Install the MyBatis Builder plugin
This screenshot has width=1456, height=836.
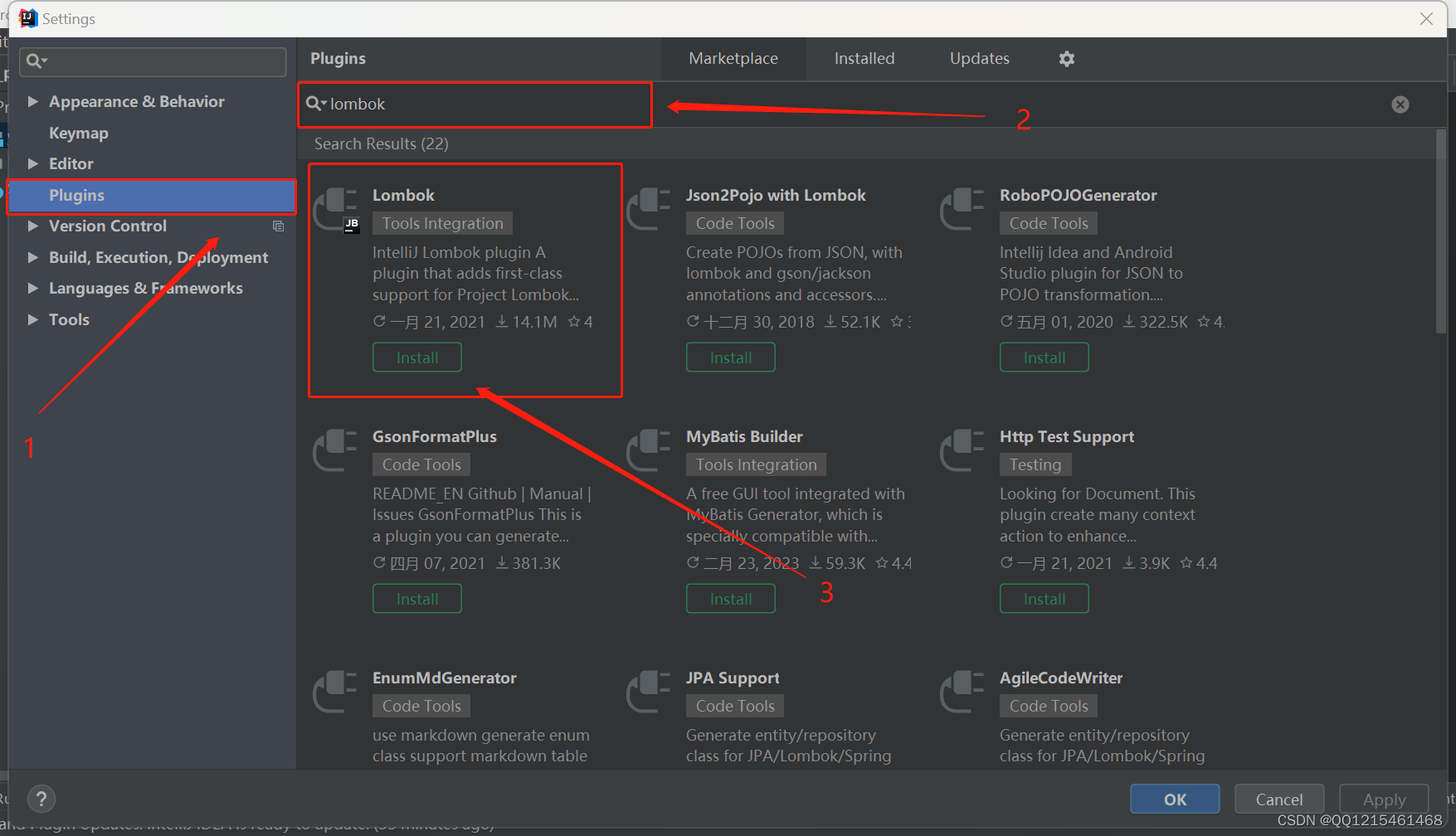[x=731, y=599]
